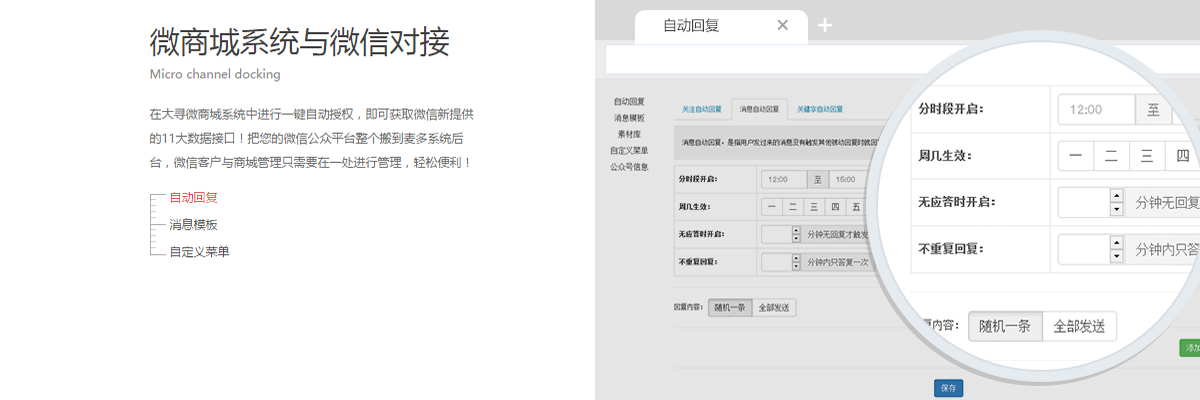Switch to the 关注自动回复 tab

701,109
